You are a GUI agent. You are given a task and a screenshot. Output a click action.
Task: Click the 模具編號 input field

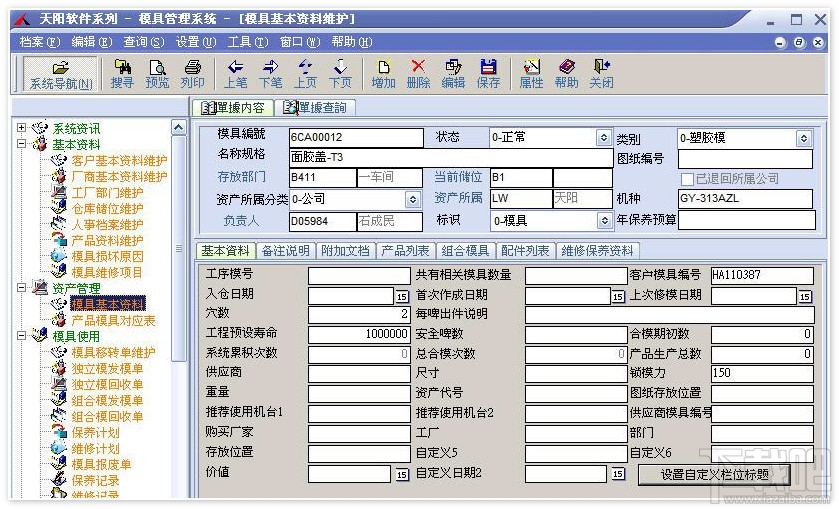pos(356,137)
